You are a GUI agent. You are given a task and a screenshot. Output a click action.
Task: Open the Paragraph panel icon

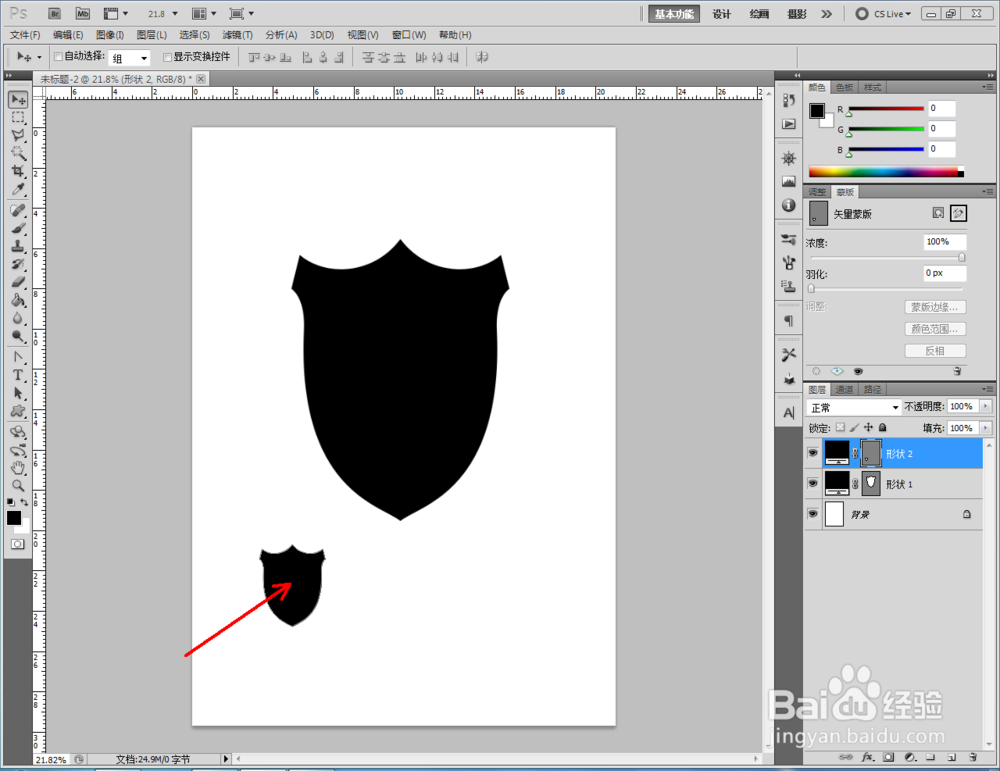[x=789, y=321]
